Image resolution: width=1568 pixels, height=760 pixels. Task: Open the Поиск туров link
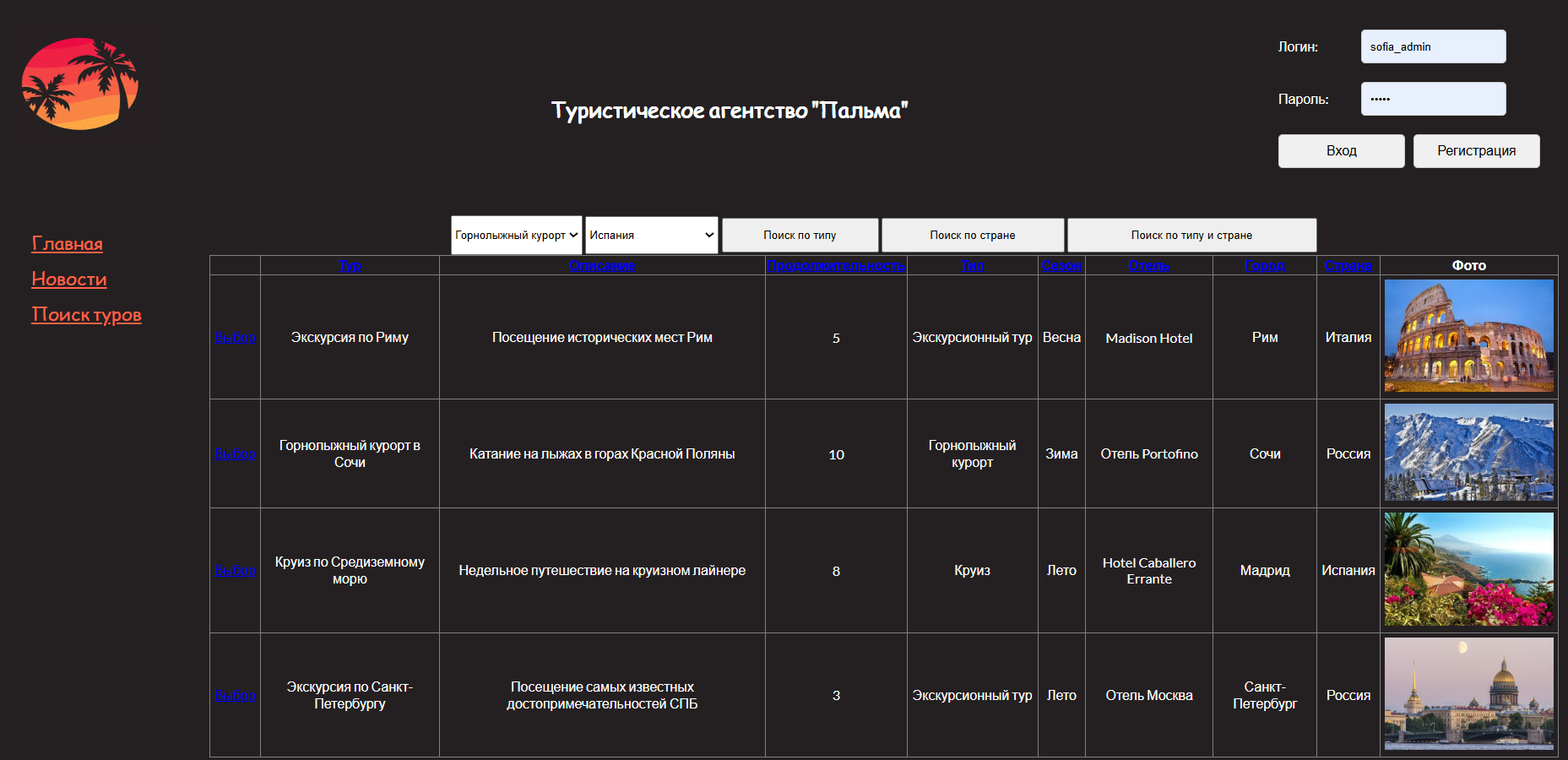(86, 315)
